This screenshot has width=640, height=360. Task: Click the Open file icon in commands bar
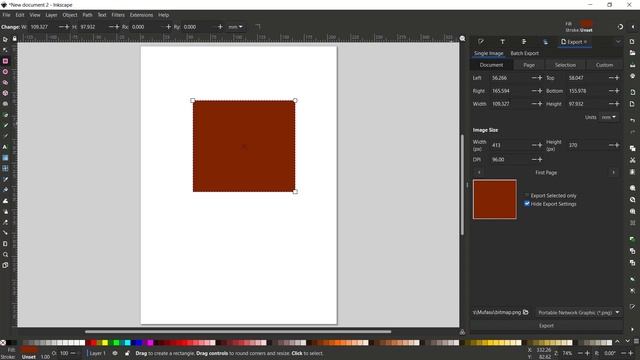(x=632, y=53)
